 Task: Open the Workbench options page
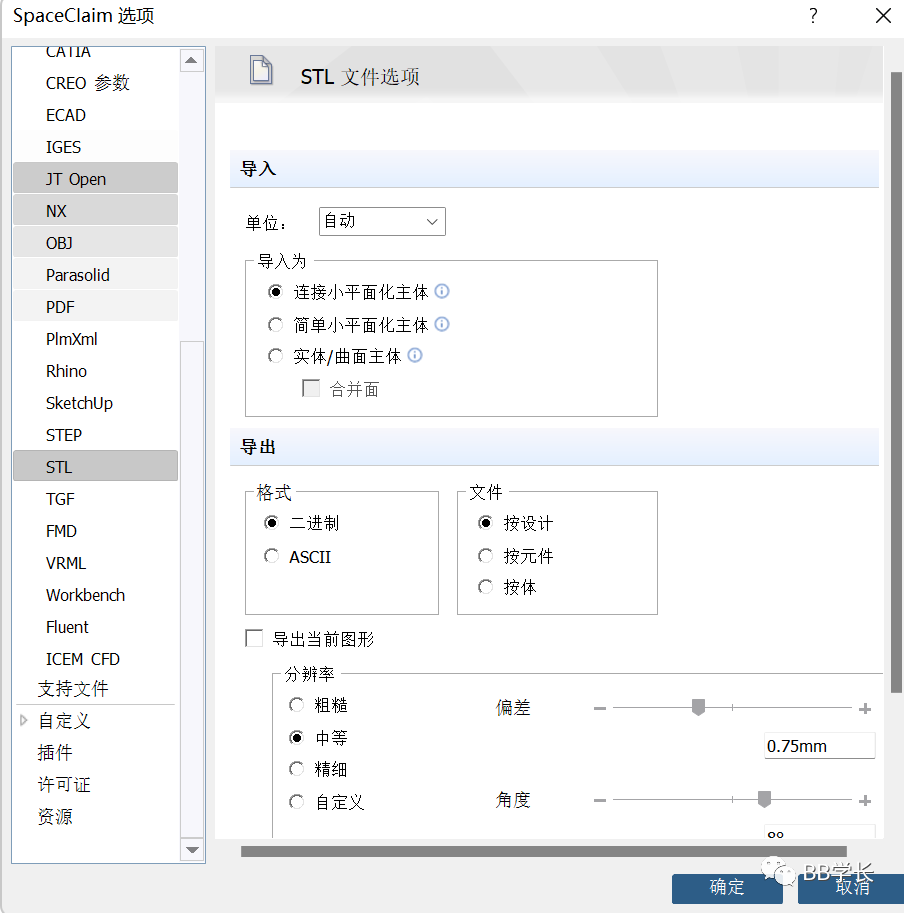pyautogui.click(x=85, y=595)
